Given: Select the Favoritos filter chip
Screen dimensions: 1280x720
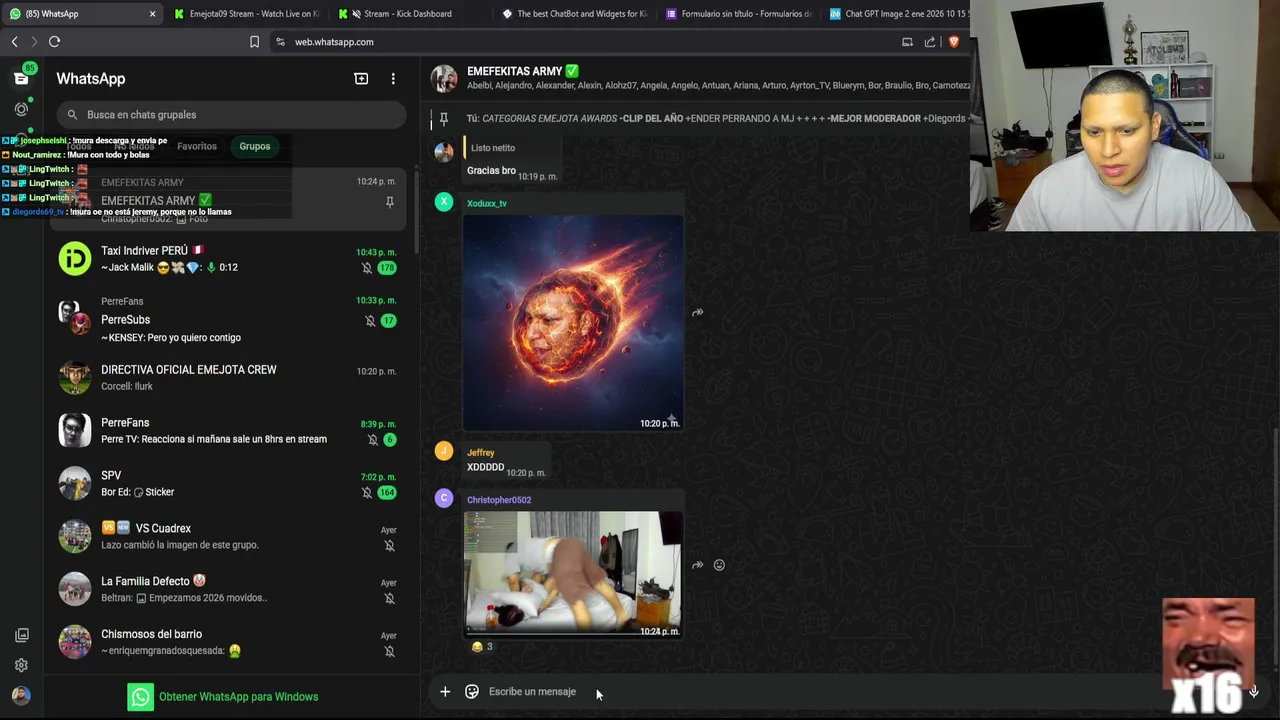Looking at the screenshot, I should [x=197, y=146].
